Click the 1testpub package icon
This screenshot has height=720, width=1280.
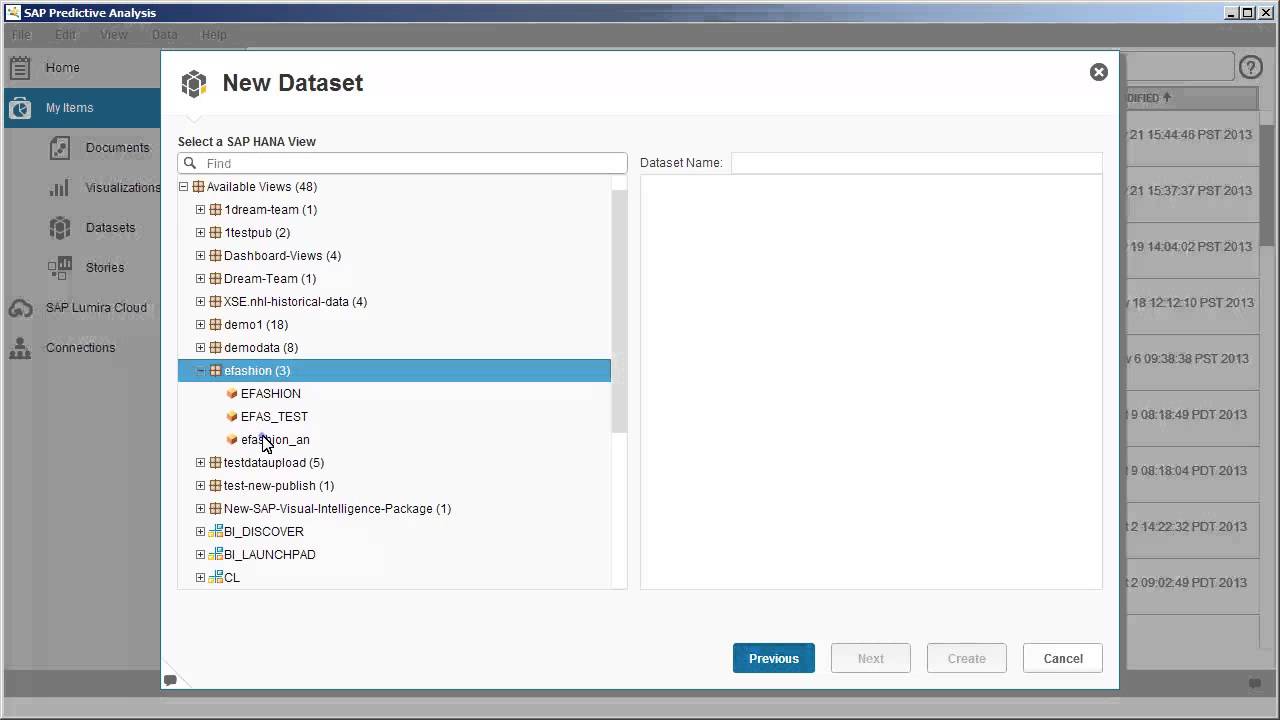point(215,233)
